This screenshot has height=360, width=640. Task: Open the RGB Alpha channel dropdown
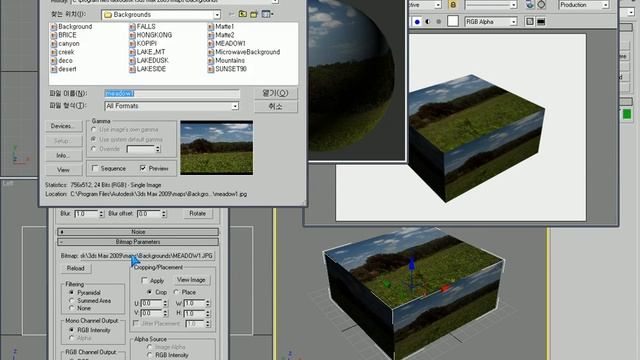click(x=513, y=22)
